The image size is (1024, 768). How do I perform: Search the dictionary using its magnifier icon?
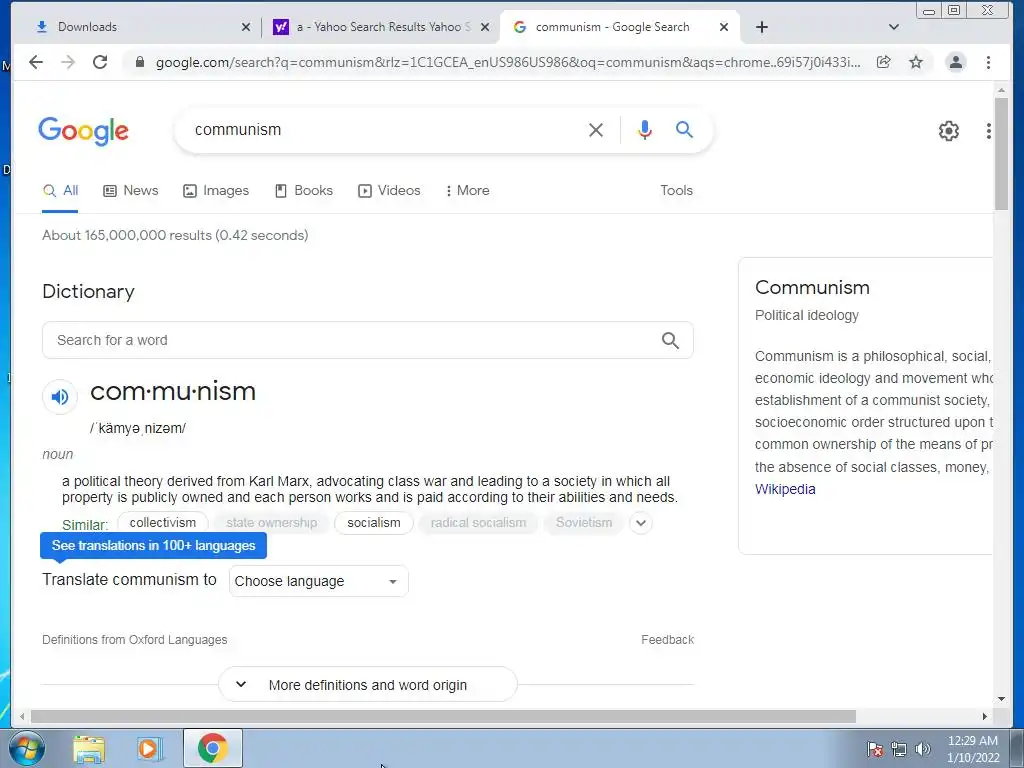[x=670, y=340]
